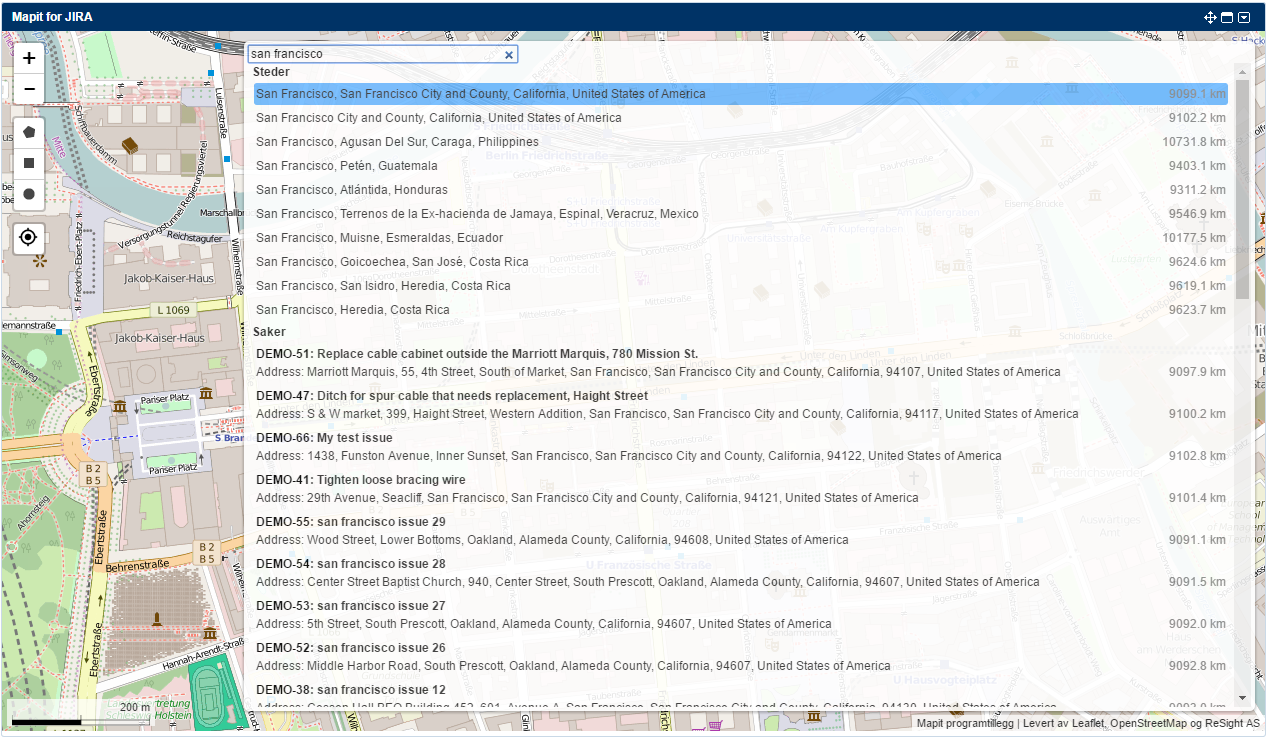This screenshot has height=742, width=1270.
Task: Select the circle draw tool
Action: pyautogui.click(x=29, y=194)
